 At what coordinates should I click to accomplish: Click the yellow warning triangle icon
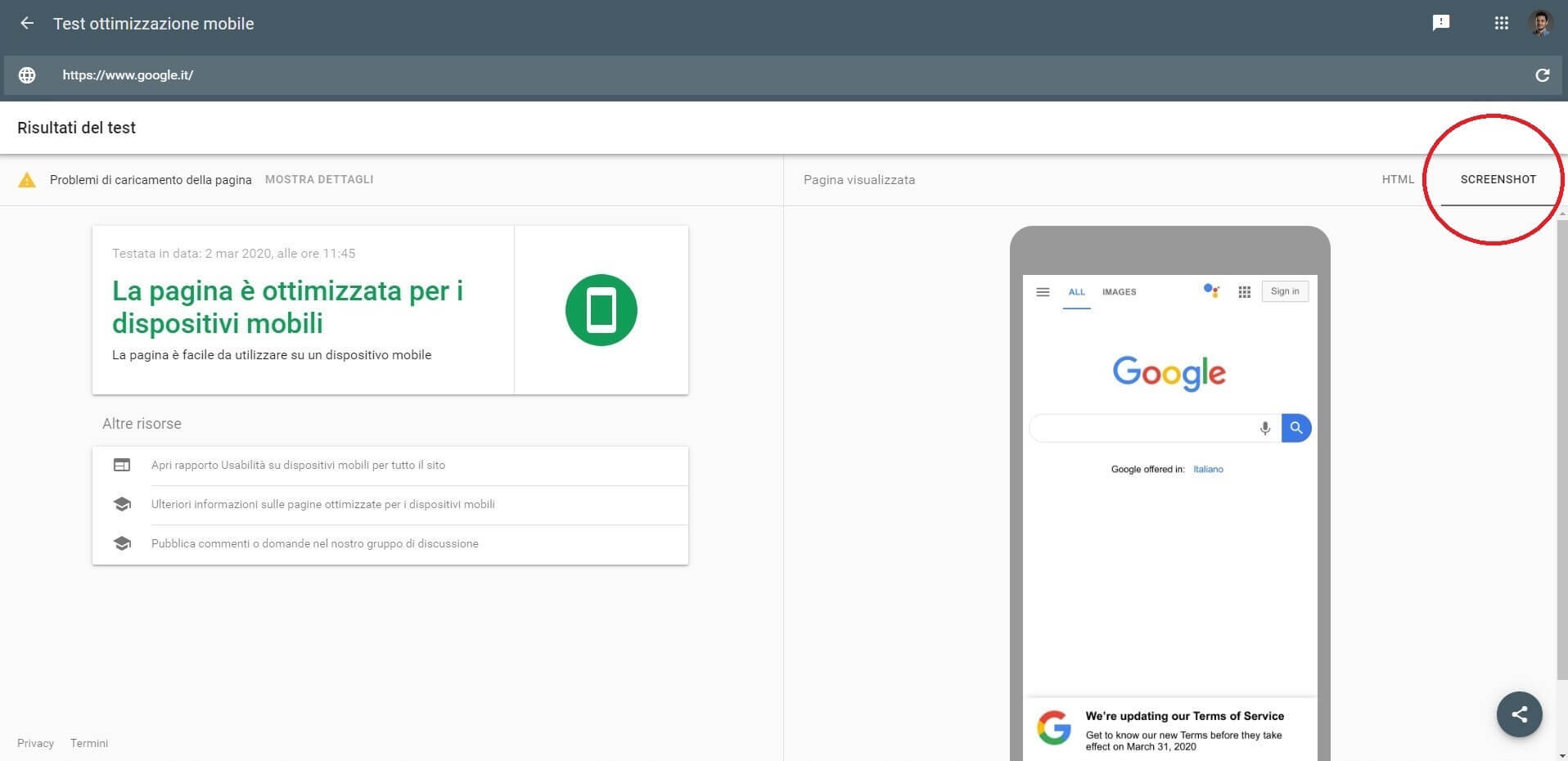point(27,180)
